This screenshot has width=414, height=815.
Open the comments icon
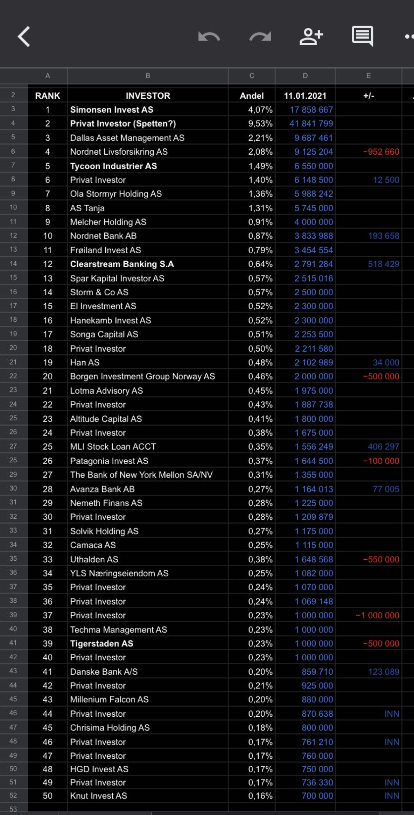point(363,36)
